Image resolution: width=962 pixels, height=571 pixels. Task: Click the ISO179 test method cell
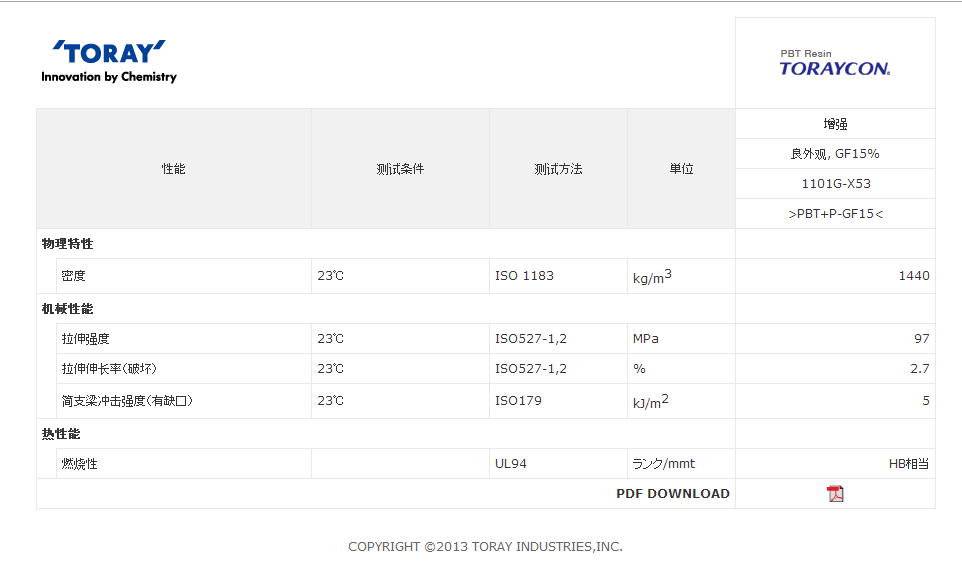click(x=518, y=401)
